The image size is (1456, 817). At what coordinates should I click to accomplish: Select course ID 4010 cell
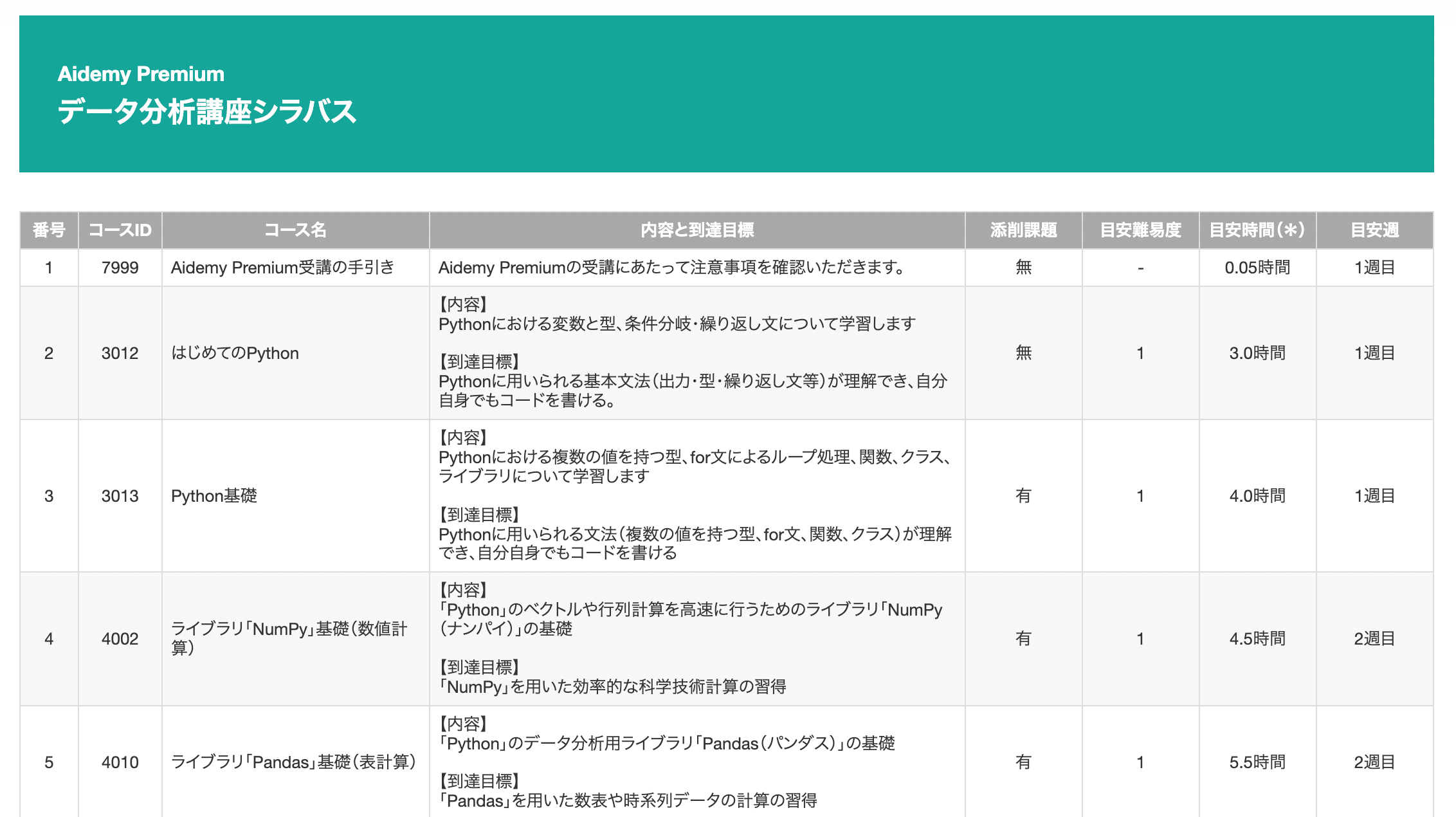(120, 762)
